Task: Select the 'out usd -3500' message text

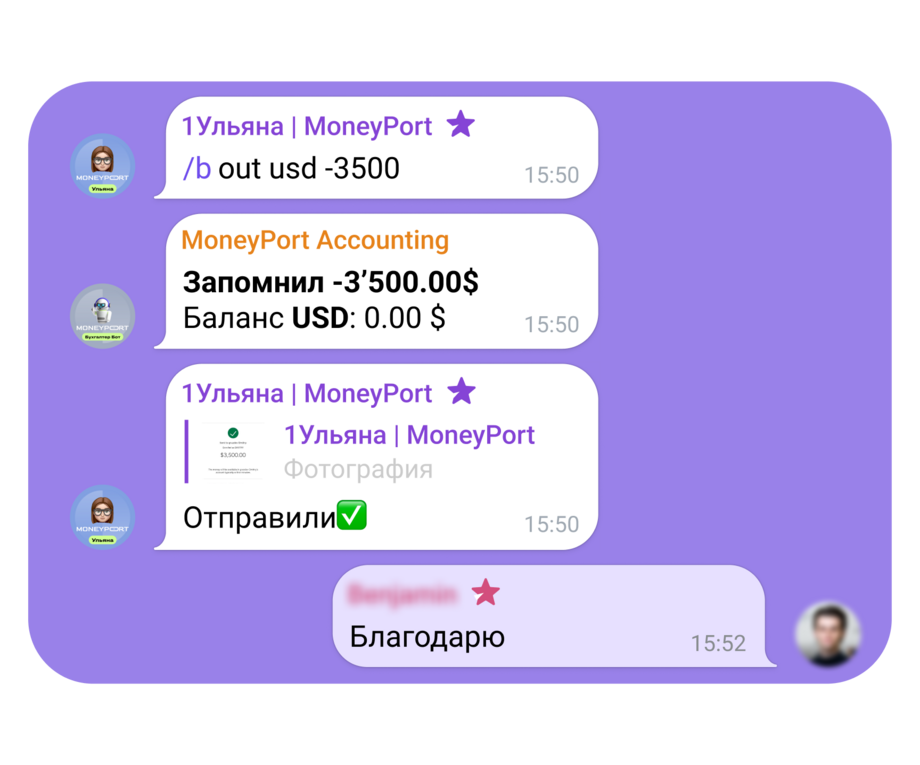Action: click(x=309, y=168)
